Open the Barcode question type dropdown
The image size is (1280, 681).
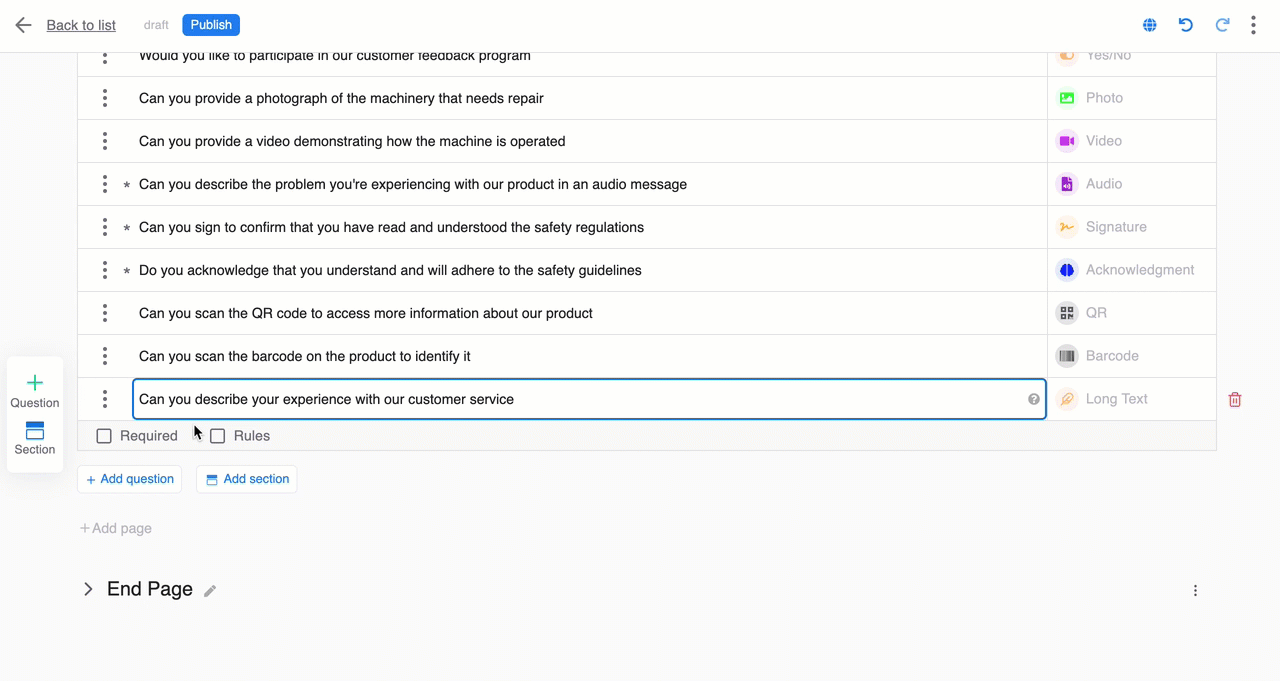click(x=1131, y=356)
